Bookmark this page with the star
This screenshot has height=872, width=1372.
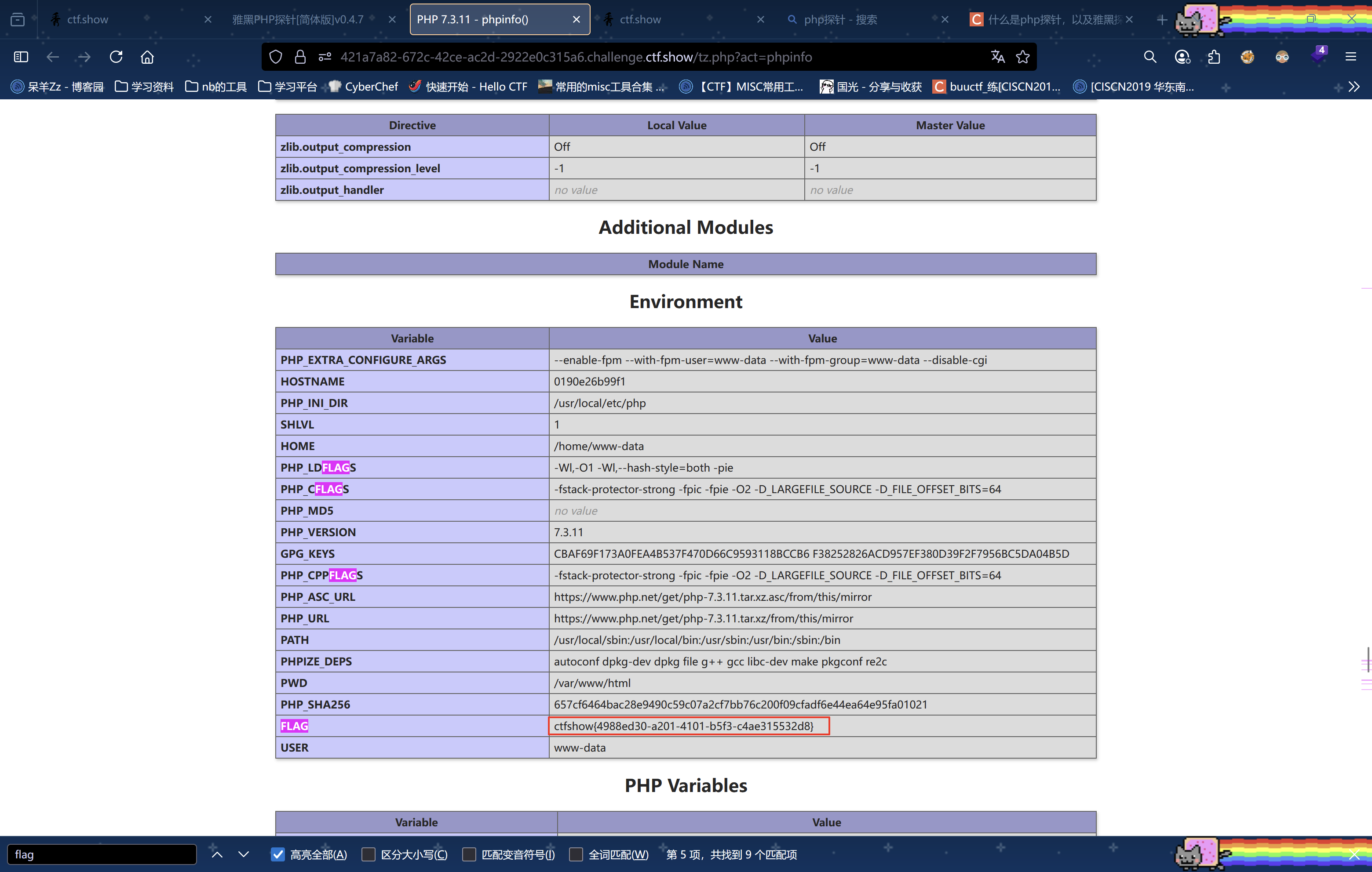coord(1023,57)
